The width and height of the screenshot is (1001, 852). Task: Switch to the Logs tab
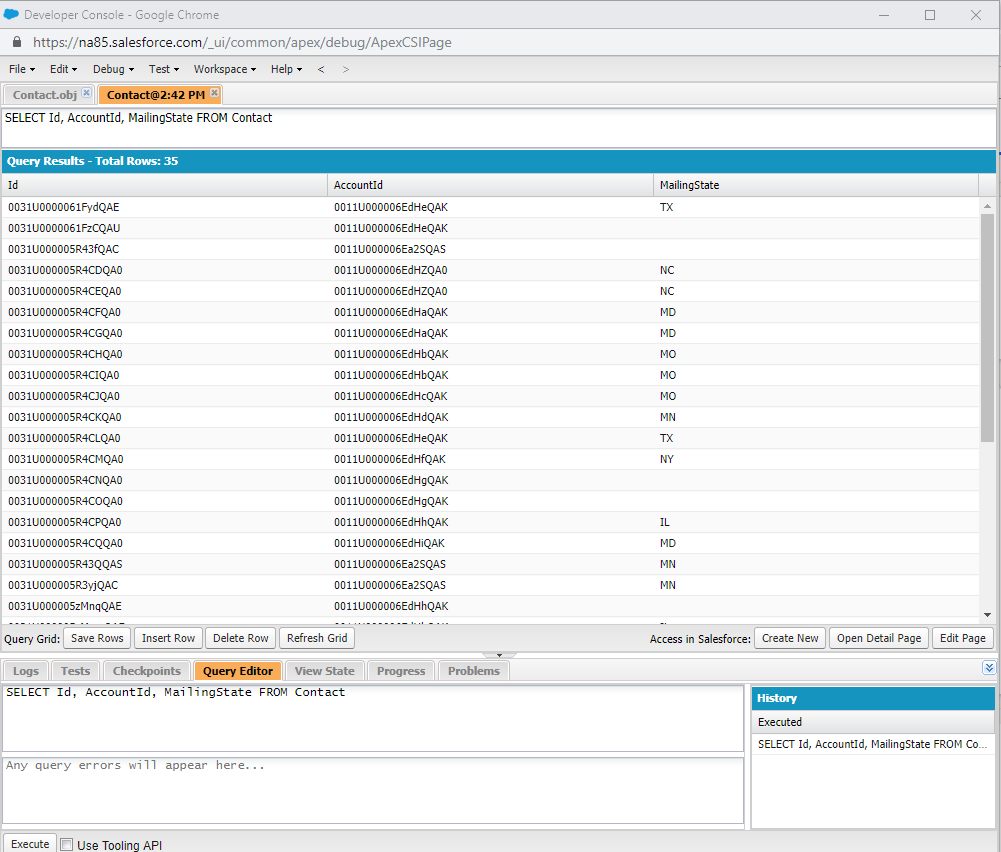point(26,671)
